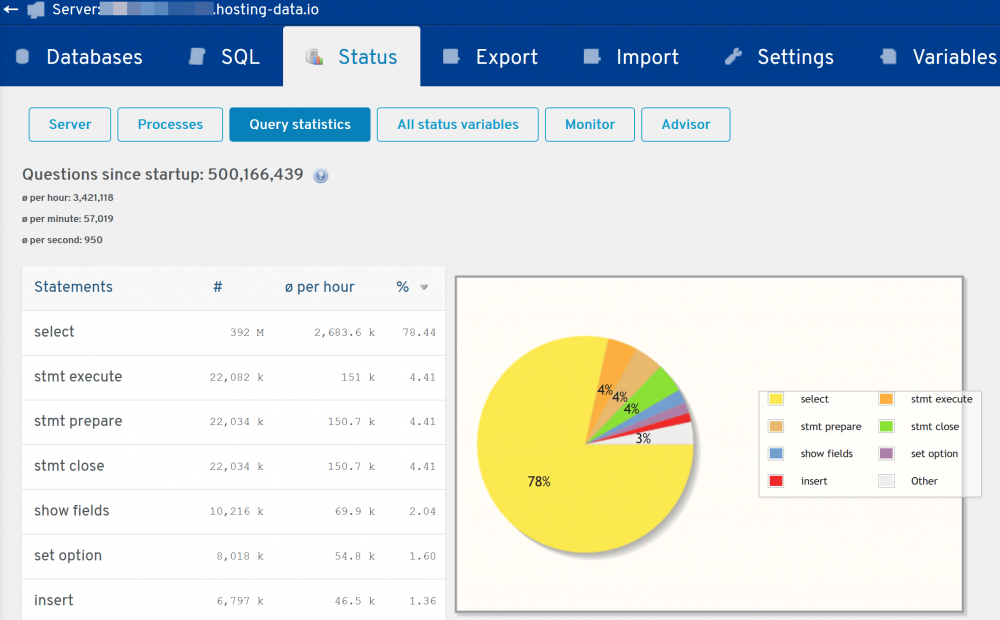Screen dimensions: 1000x620
Task: Click the back arrow in the top bar
Action: click(11, 10)
